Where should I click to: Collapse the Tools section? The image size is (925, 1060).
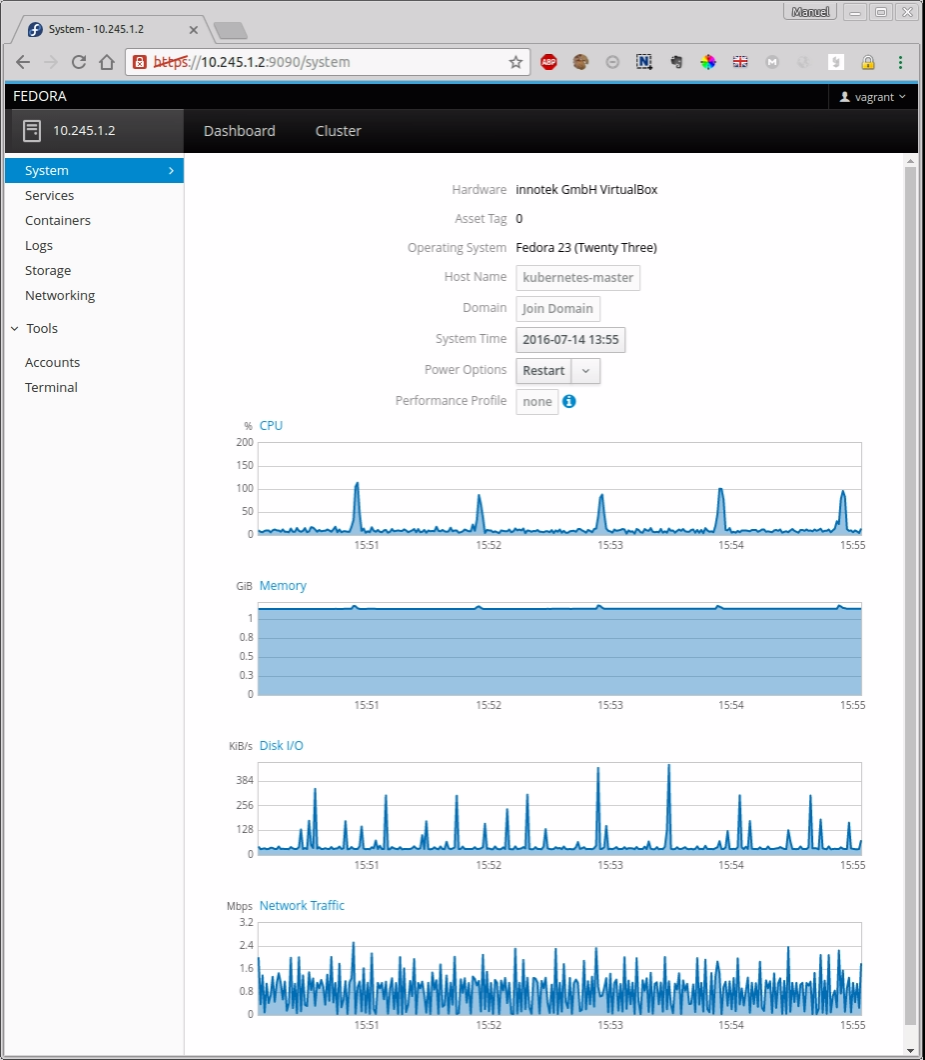point(34,329)
